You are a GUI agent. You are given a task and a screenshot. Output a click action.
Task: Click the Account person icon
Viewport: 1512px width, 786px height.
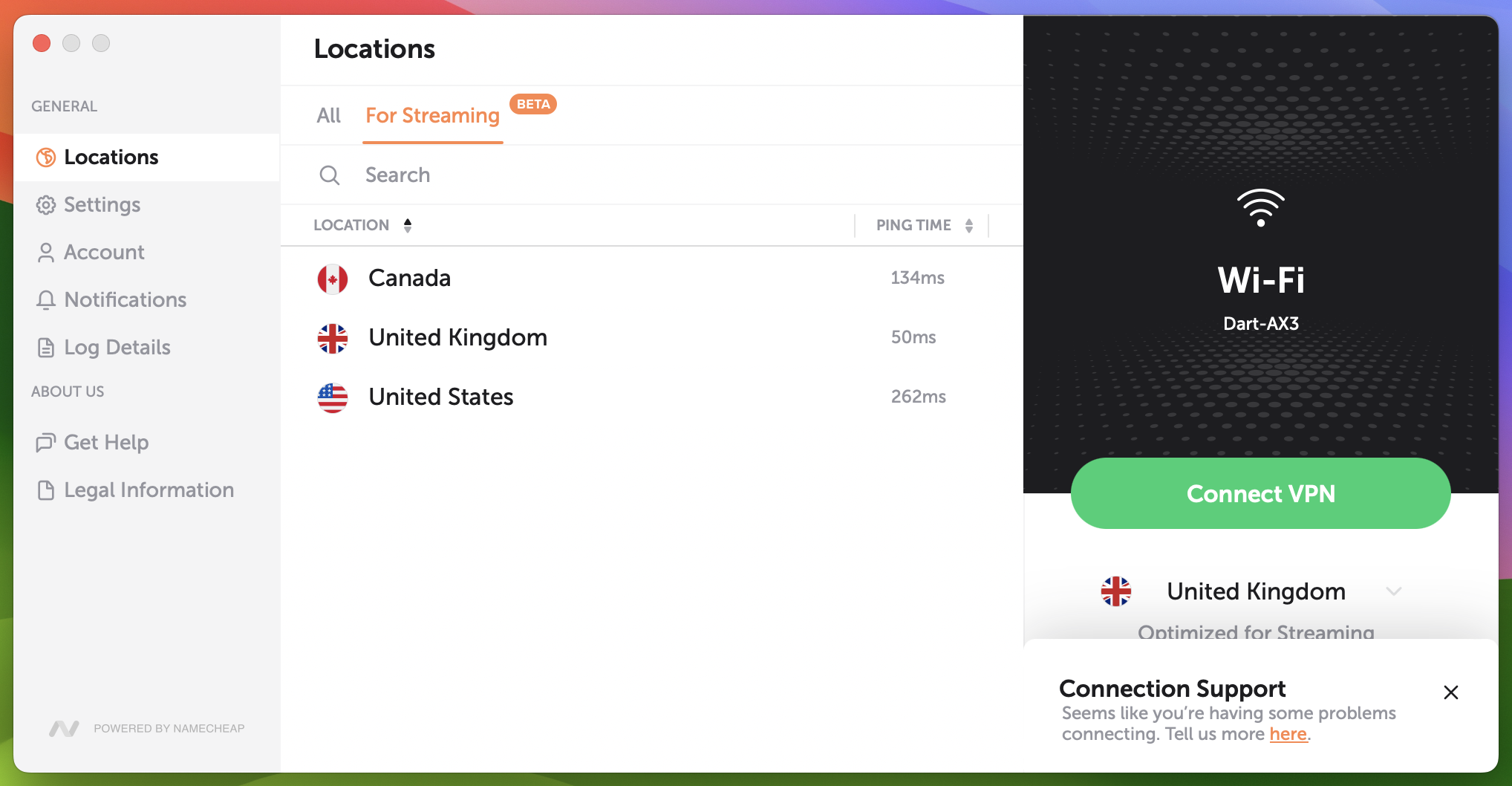46,253
